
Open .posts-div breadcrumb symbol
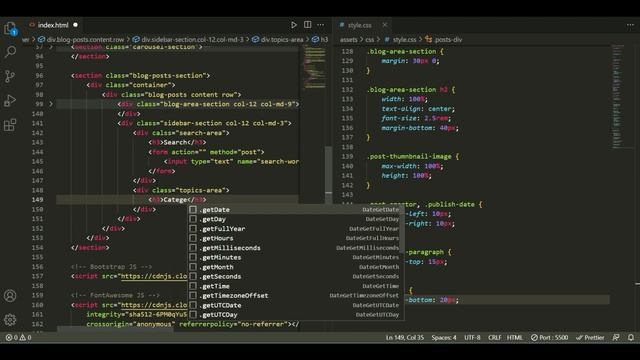click(444, 40)
